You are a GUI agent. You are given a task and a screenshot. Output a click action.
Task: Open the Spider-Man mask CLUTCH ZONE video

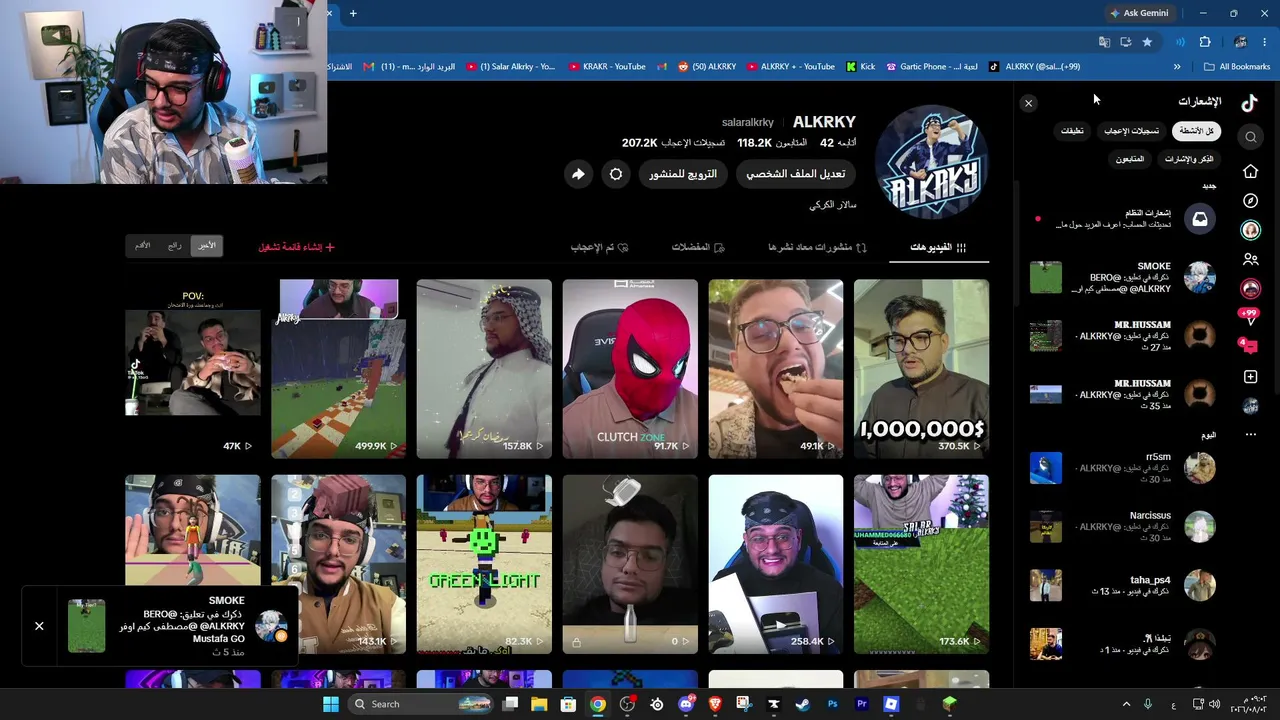pos(630,369)
